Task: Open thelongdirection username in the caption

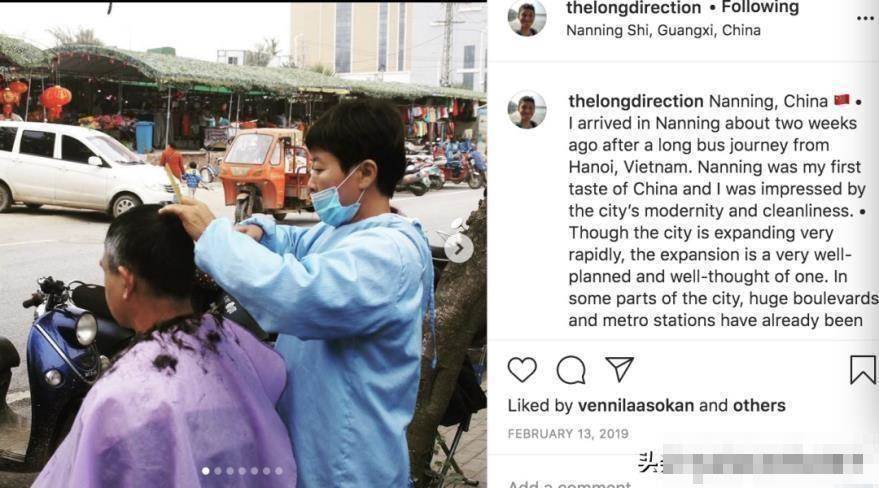Action: pyautogui.click(x=636, y=101)
